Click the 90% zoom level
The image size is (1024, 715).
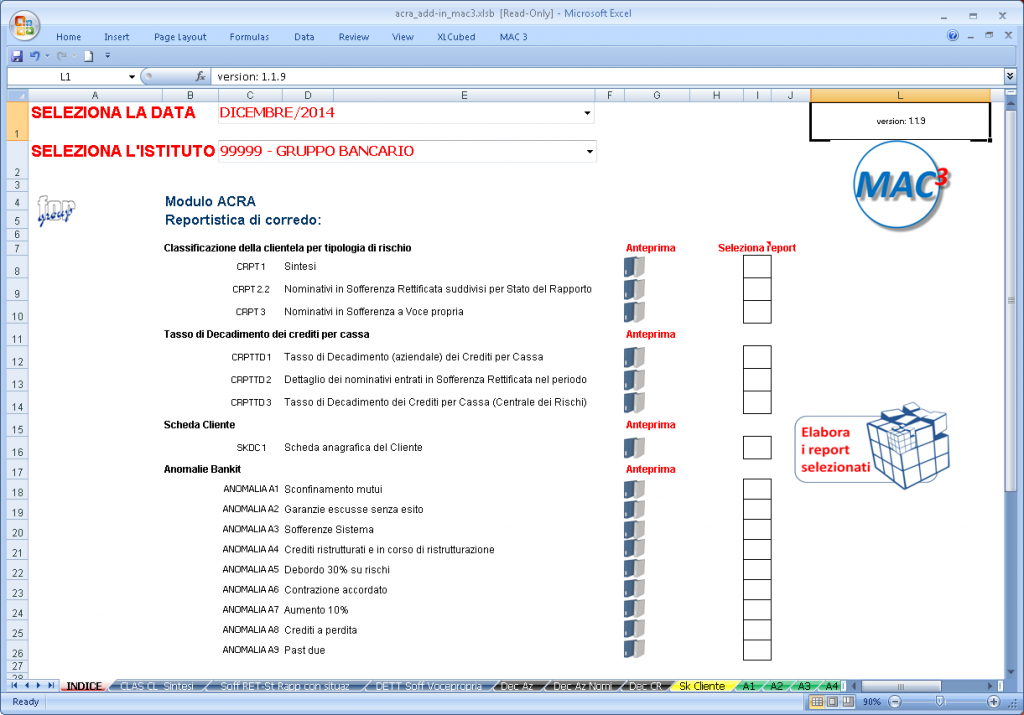click(x=871, y=702)
